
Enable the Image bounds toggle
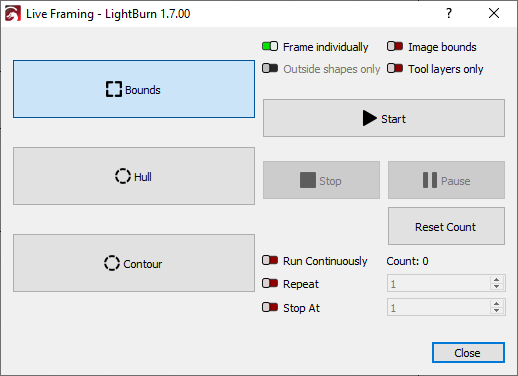click(x=395, y=46)
